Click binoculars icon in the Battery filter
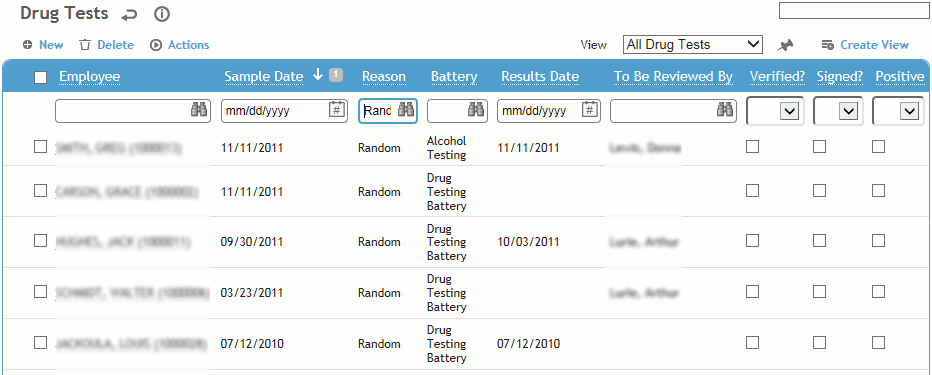 476,111
